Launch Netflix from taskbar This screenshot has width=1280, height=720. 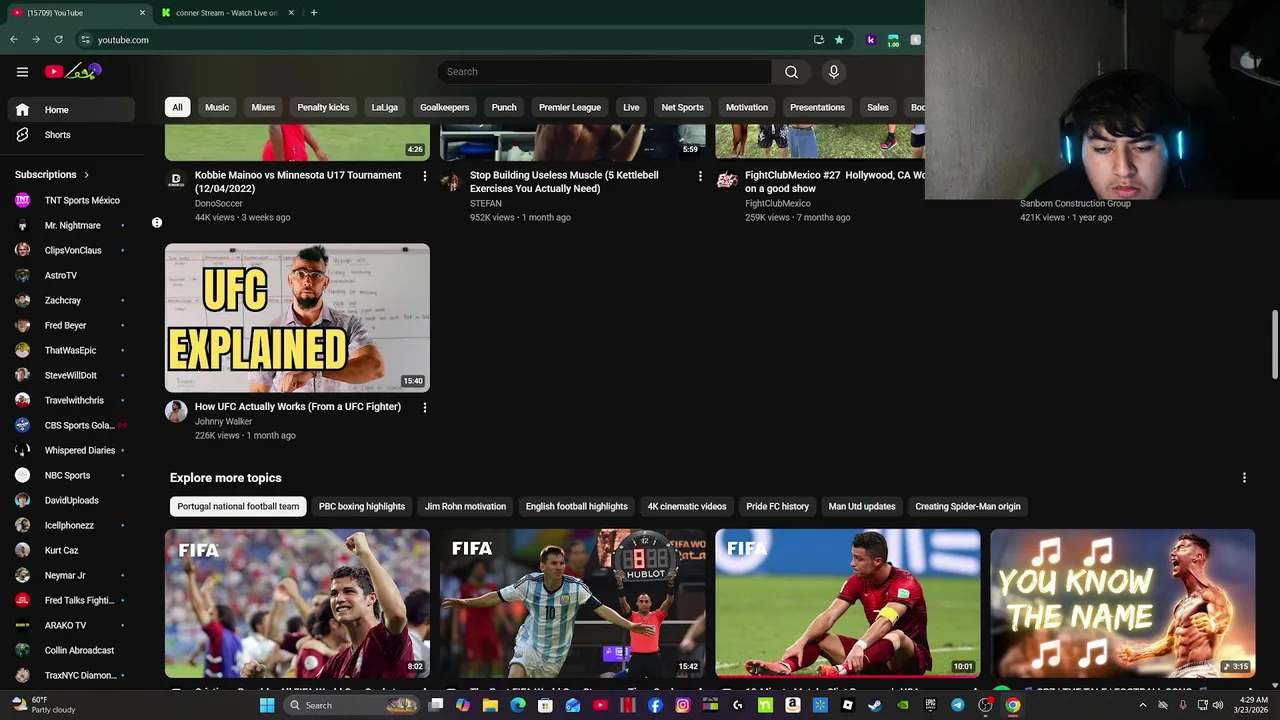(628, 705)
